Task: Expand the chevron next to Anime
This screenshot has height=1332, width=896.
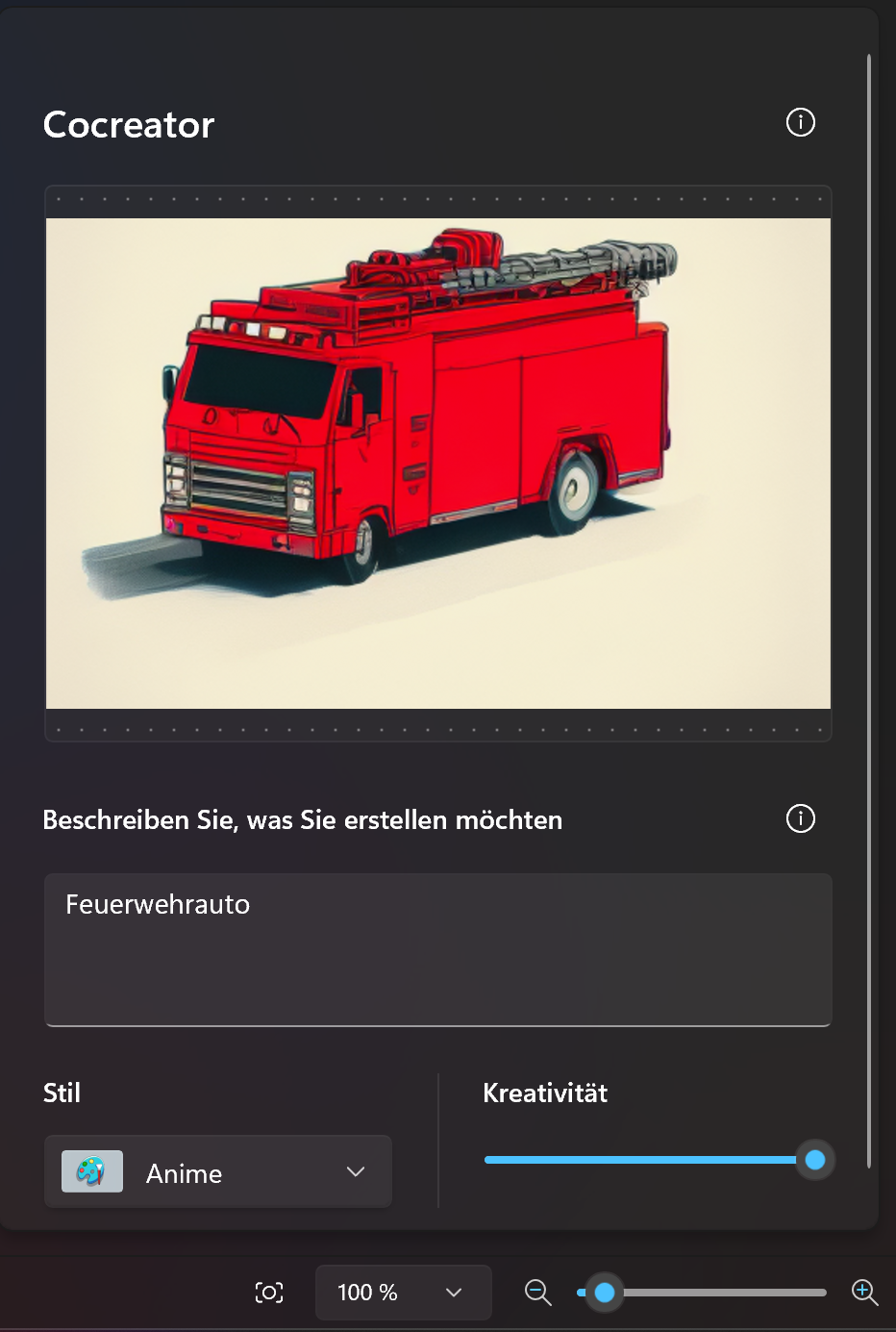Action: [x=356, y=1171]
